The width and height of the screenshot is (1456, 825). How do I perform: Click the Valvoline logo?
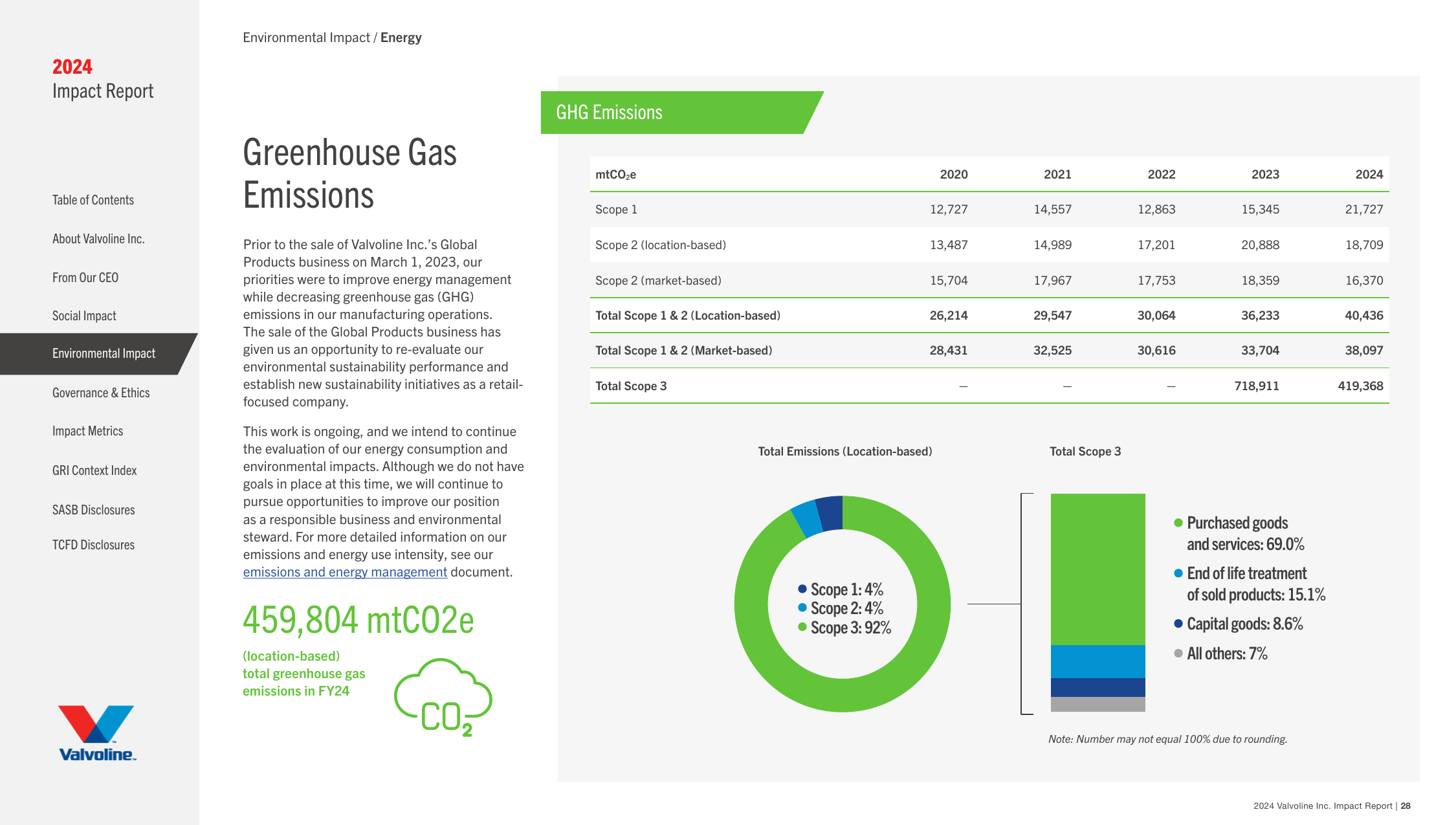(97, 733)
